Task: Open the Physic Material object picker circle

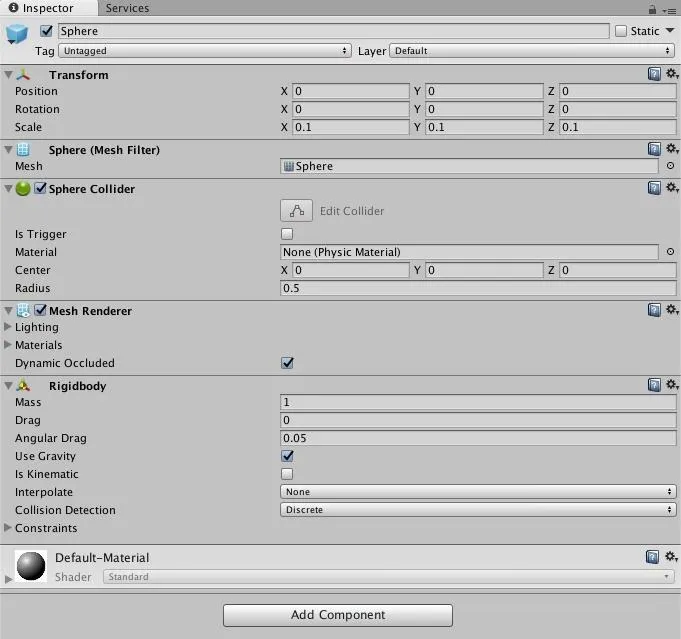Action: coord(670,252)
